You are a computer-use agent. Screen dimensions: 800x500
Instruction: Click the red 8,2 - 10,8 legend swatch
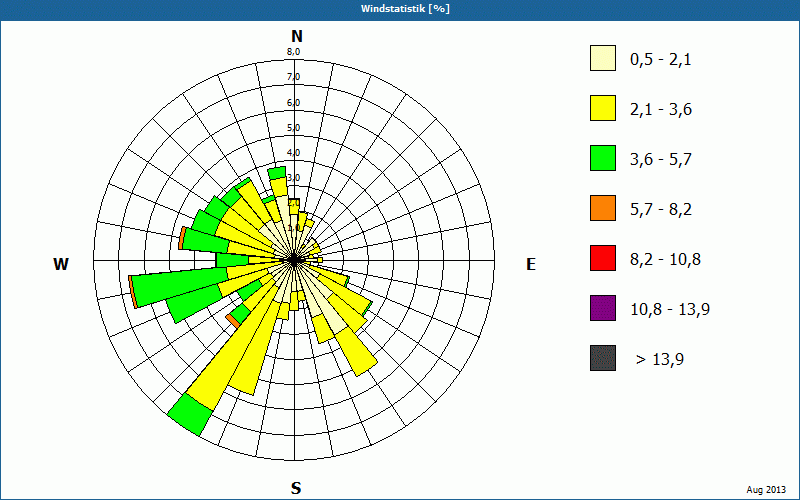point(603,258)
